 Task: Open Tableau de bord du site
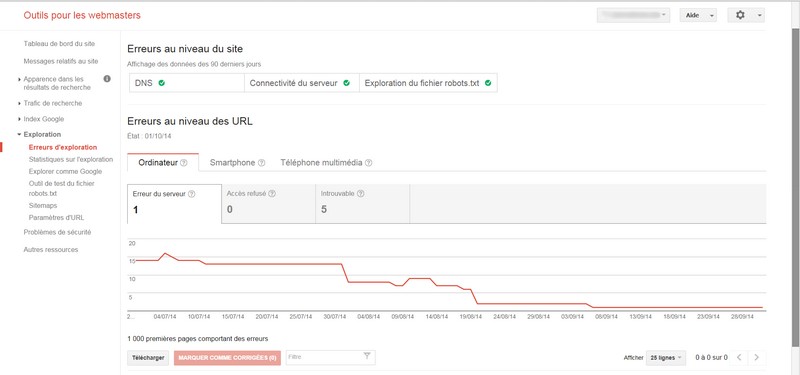pos(59,44)
